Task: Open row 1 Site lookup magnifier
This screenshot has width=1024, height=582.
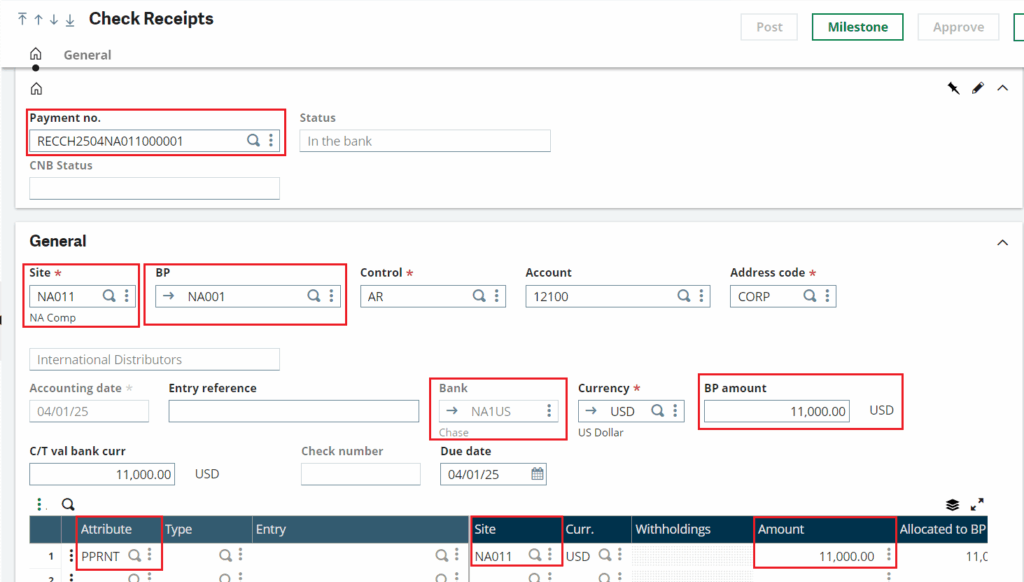Action: pos(535,555)
